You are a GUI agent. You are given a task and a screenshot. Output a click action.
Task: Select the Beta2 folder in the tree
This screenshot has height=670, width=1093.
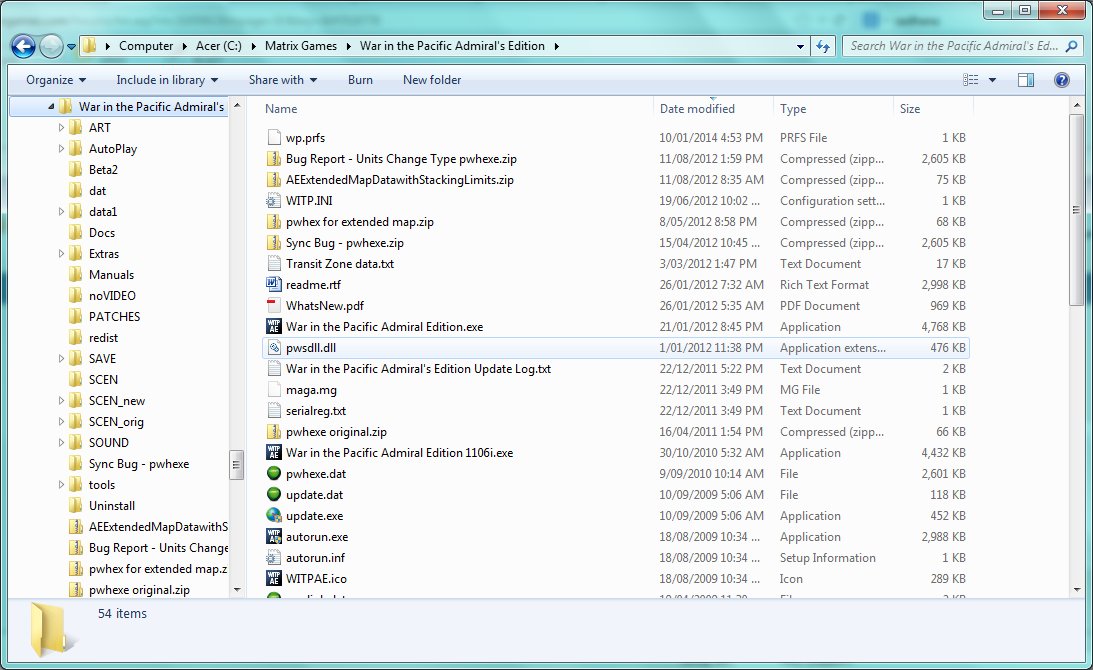click(x=103, y=169)
